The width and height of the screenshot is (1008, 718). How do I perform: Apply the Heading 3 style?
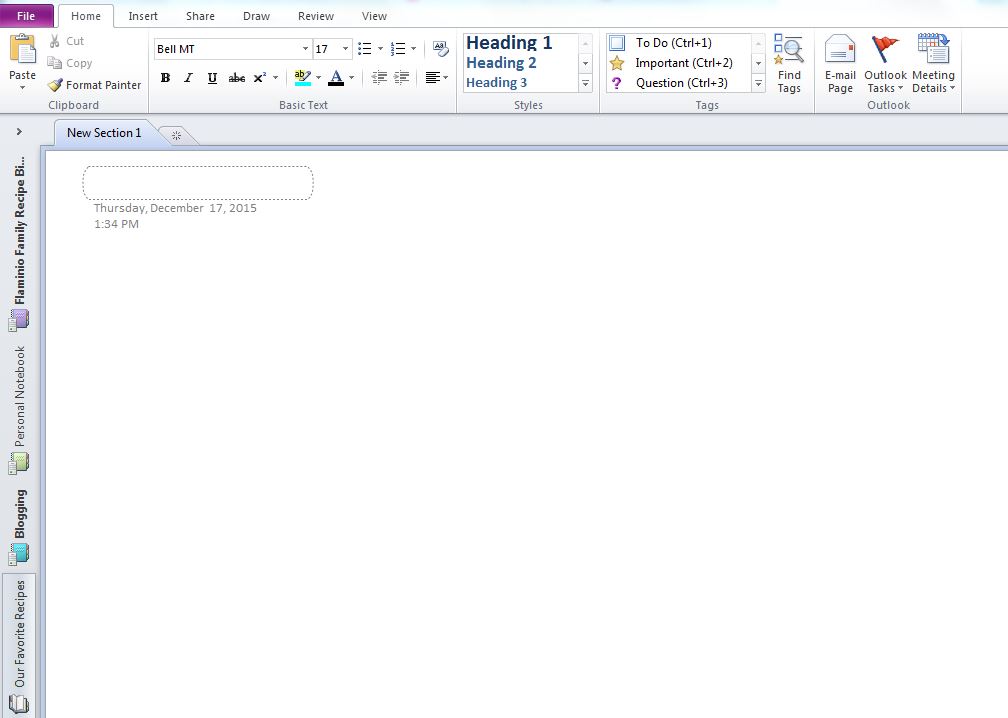point(496,83)
